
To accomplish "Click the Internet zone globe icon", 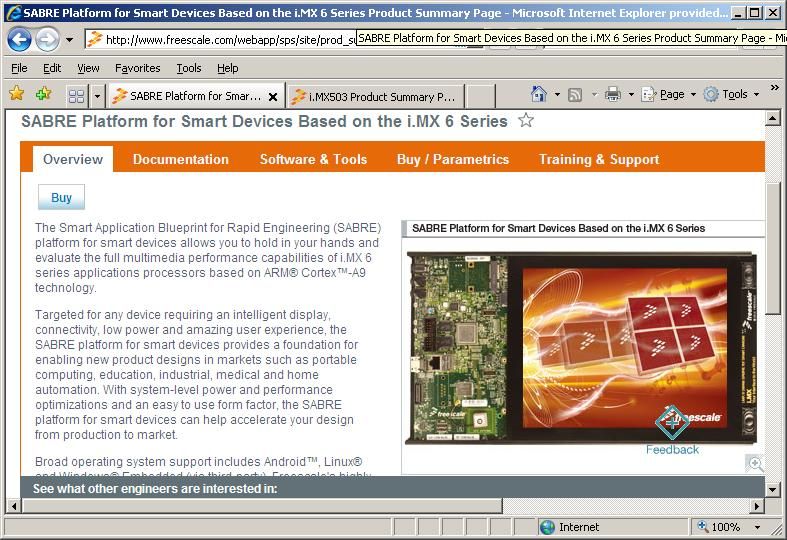I will pyautogui.click(x=547, y=527).
